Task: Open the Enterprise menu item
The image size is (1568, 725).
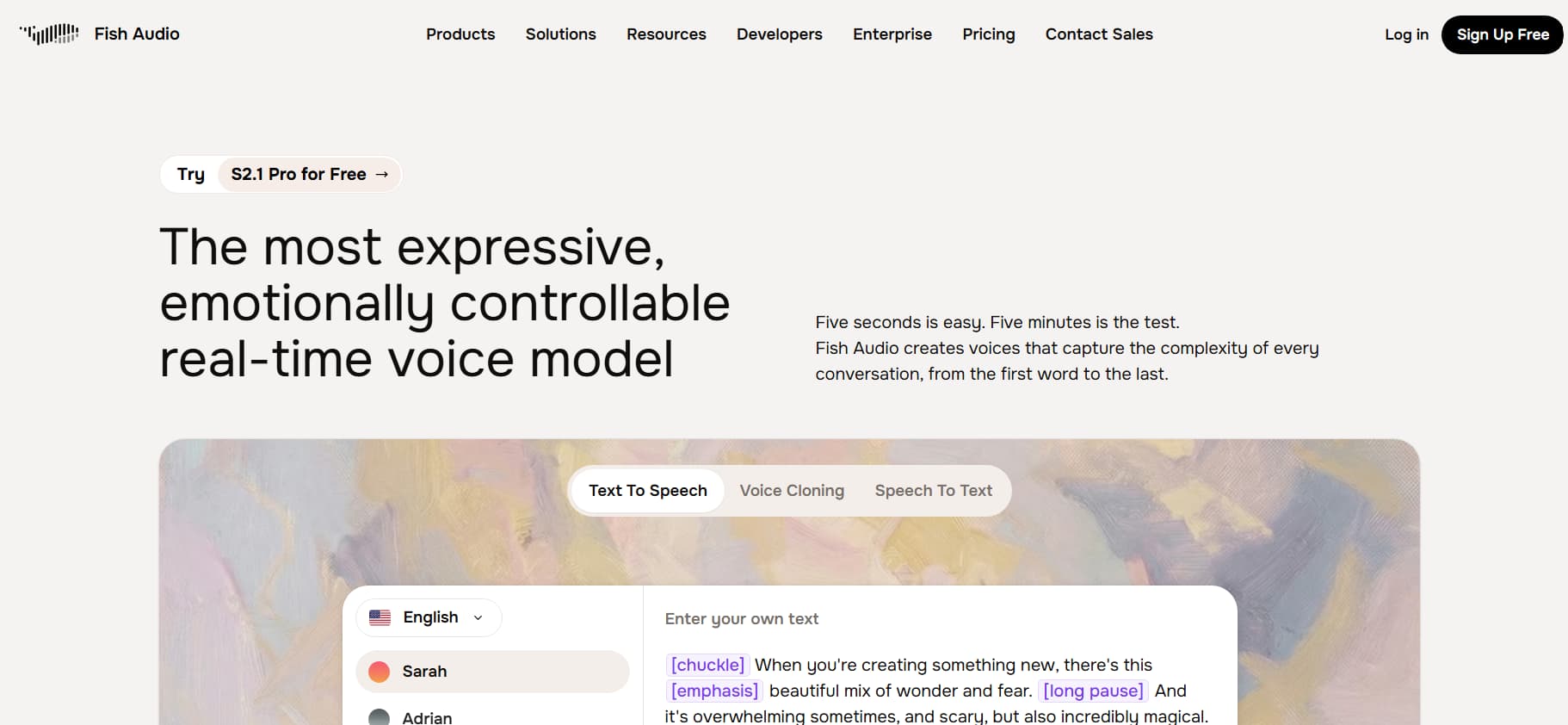Action: (892, 34)
